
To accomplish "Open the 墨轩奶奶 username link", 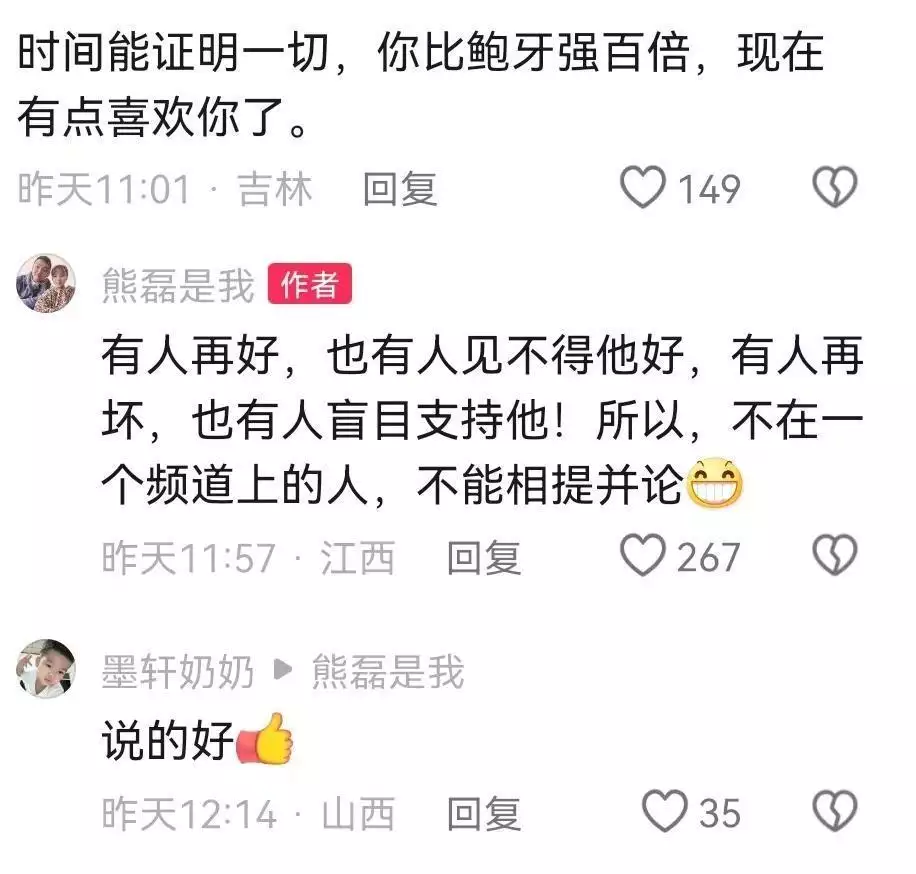I will click(x=178, y=671).
